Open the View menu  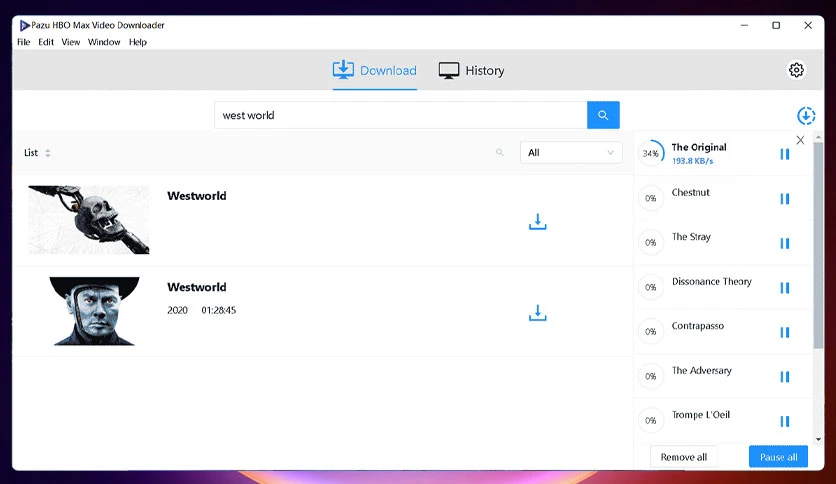coord(70,42)
